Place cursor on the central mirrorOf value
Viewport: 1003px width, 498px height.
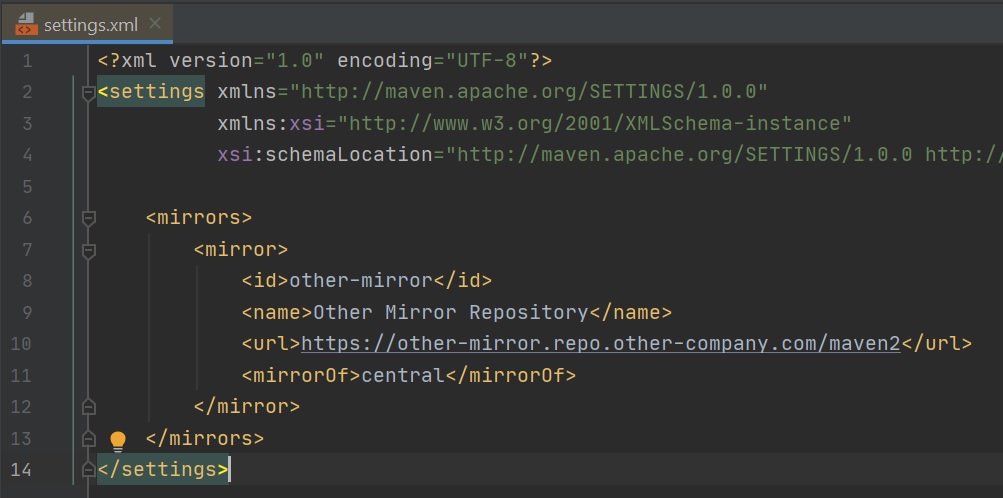(x=403, y=375)
